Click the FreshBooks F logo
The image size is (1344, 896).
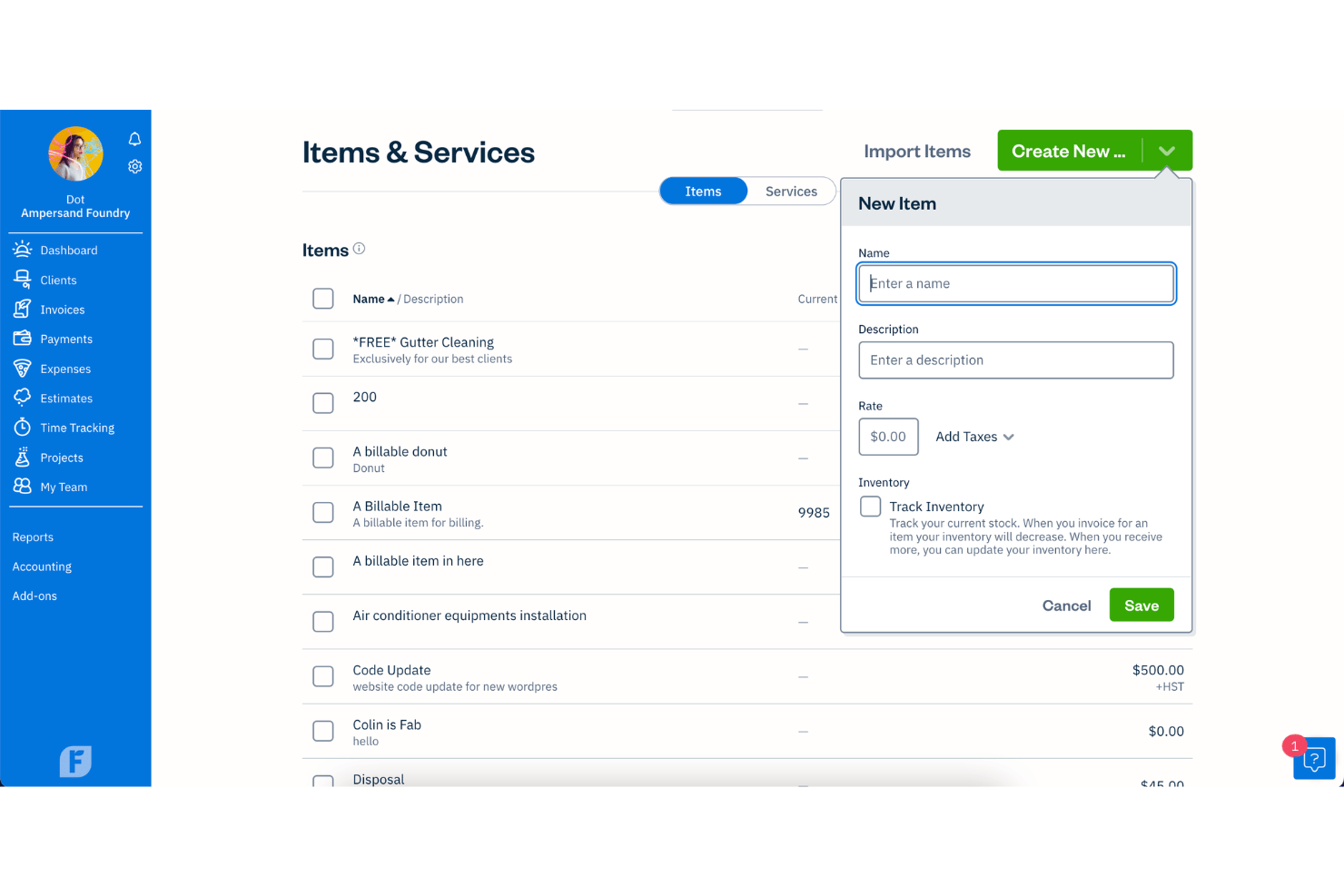75,761
